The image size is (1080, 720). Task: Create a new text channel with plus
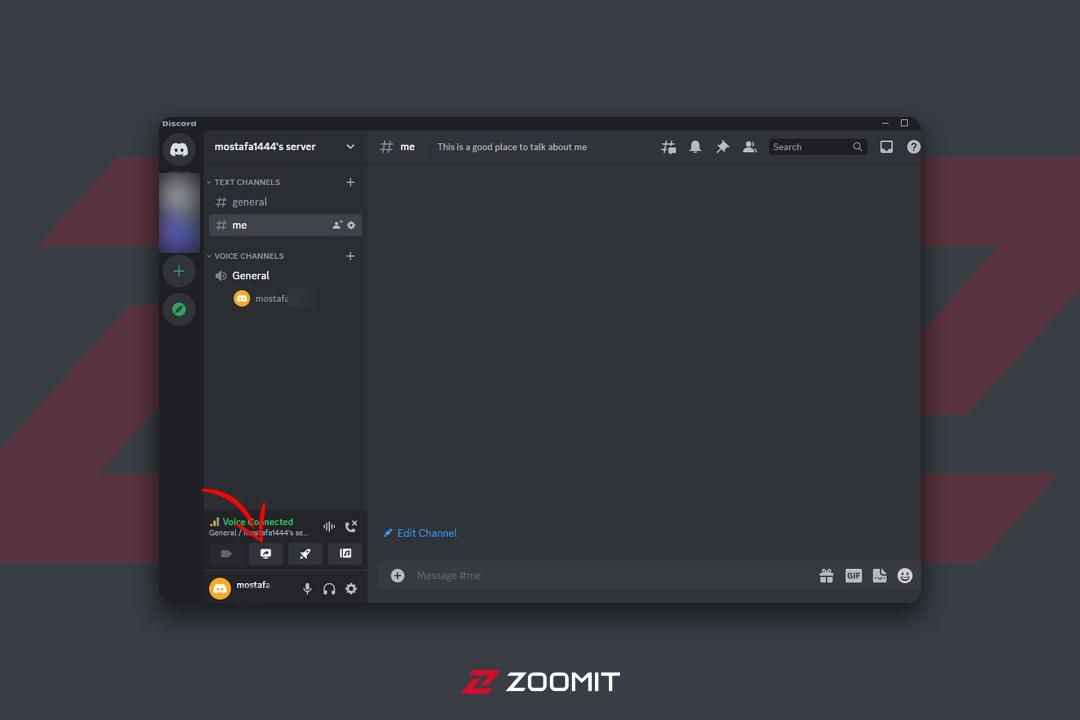coord(350,182)
